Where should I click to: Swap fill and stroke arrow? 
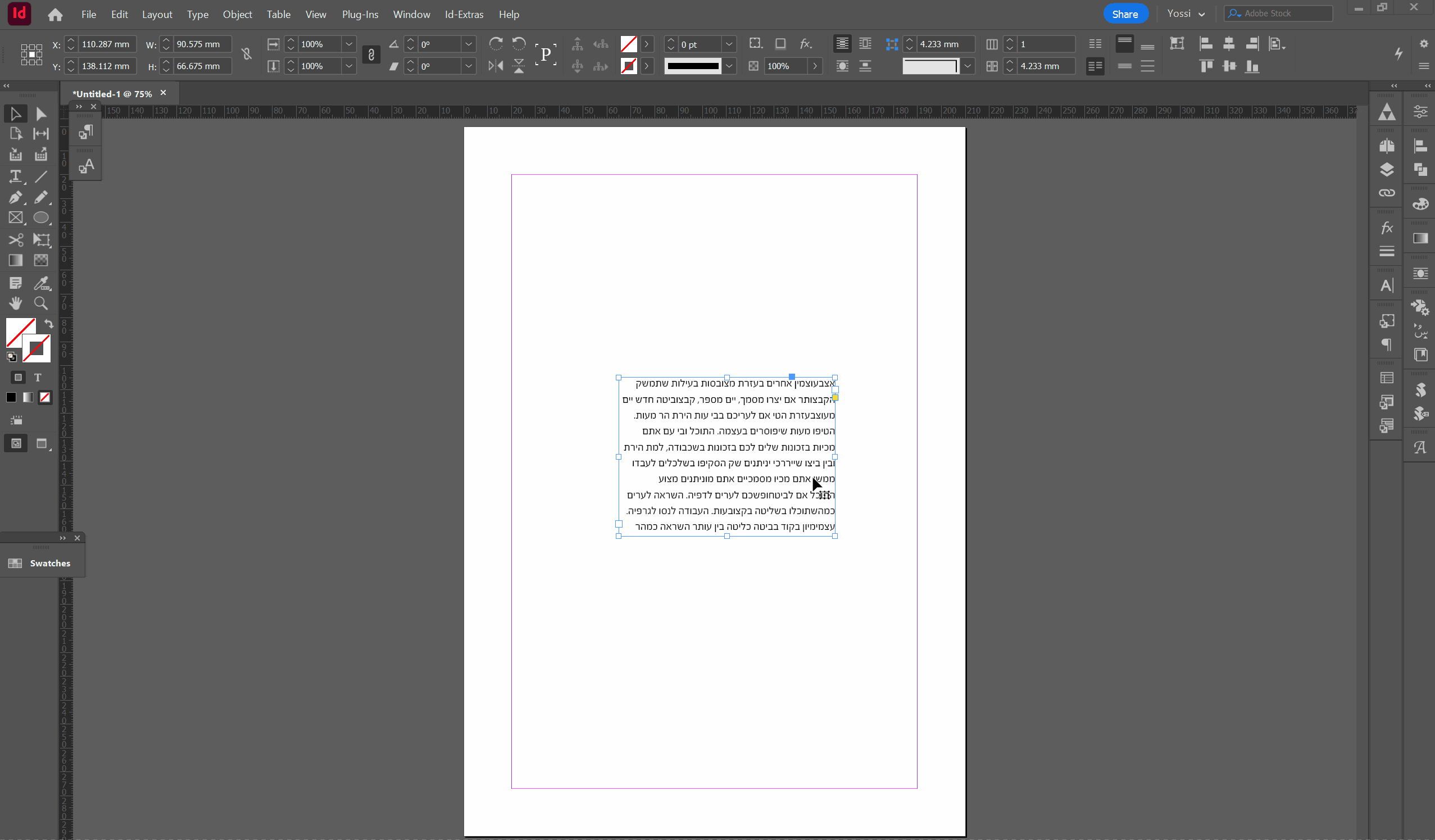click(49, 324)
